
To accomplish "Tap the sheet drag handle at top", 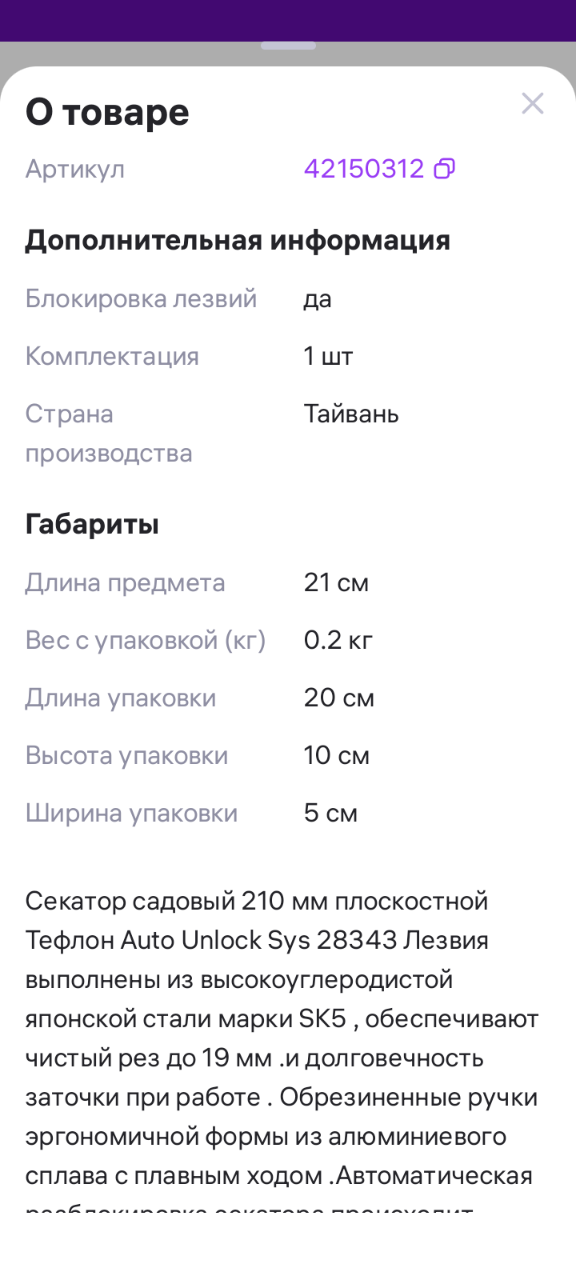I will [288, 46].
